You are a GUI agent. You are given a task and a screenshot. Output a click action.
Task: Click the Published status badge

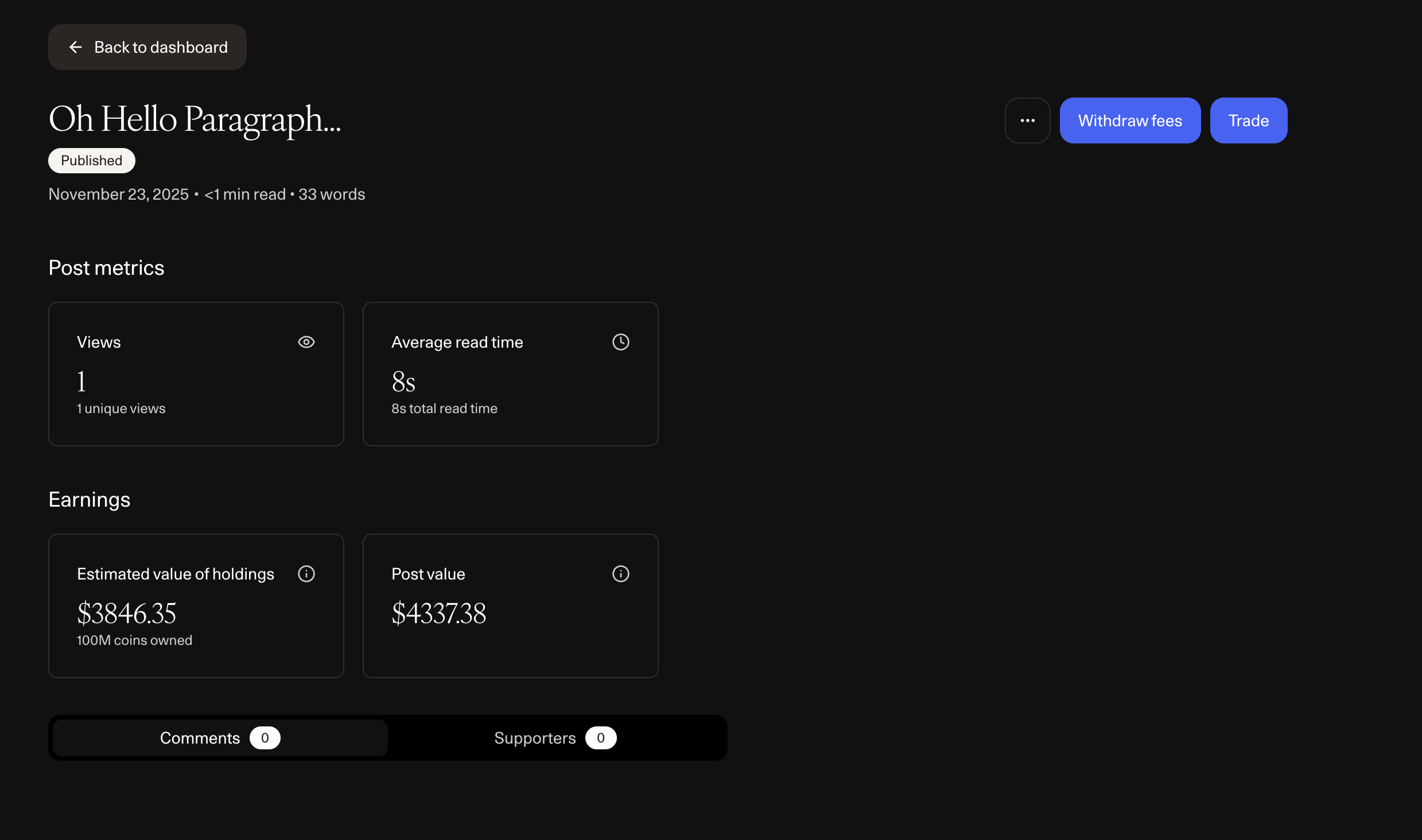click(92, 161)
